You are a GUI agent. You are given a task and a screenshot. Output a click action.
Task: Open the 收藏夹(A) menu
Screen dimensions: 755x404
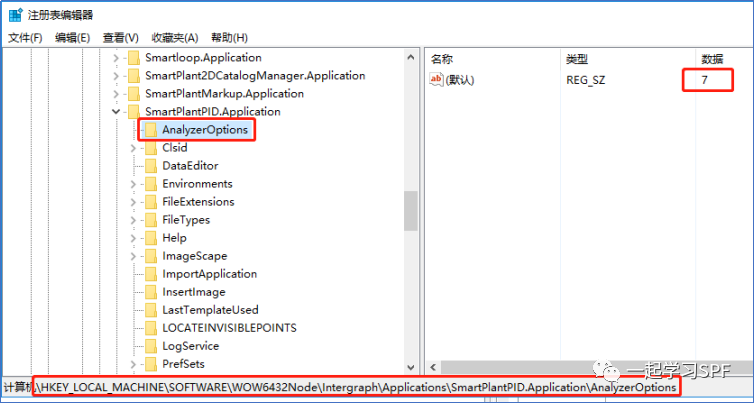point(175,38)
